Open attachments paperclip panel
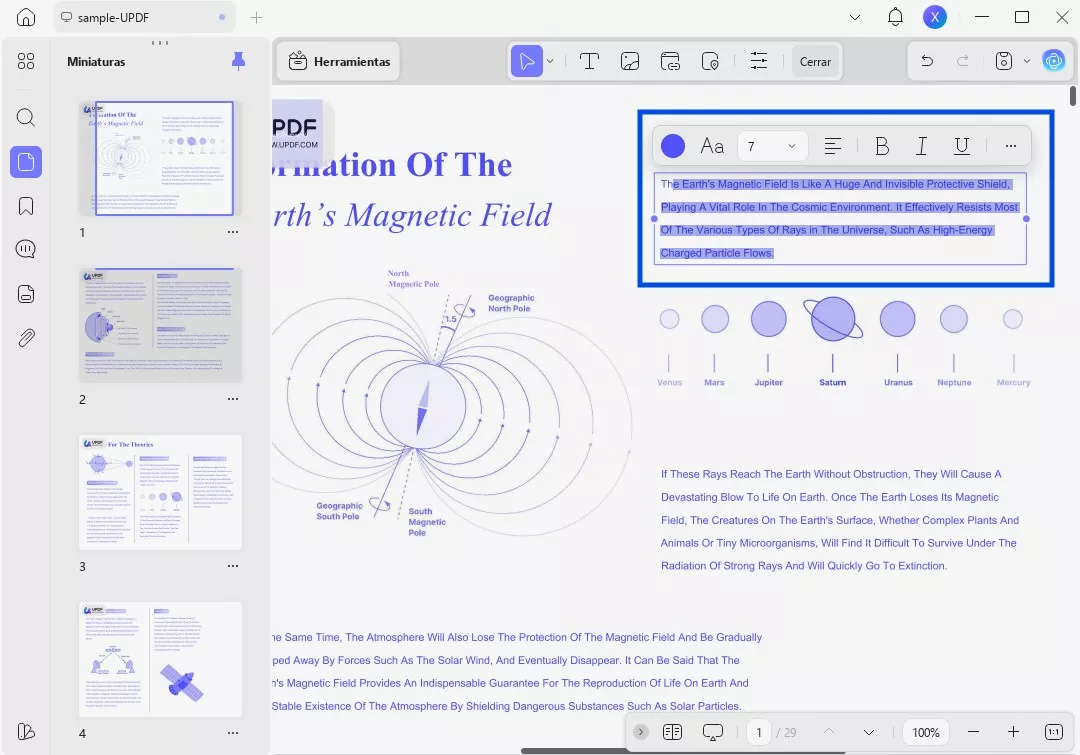This screenshot has height=755, width=1080. (x=25, y=338)
